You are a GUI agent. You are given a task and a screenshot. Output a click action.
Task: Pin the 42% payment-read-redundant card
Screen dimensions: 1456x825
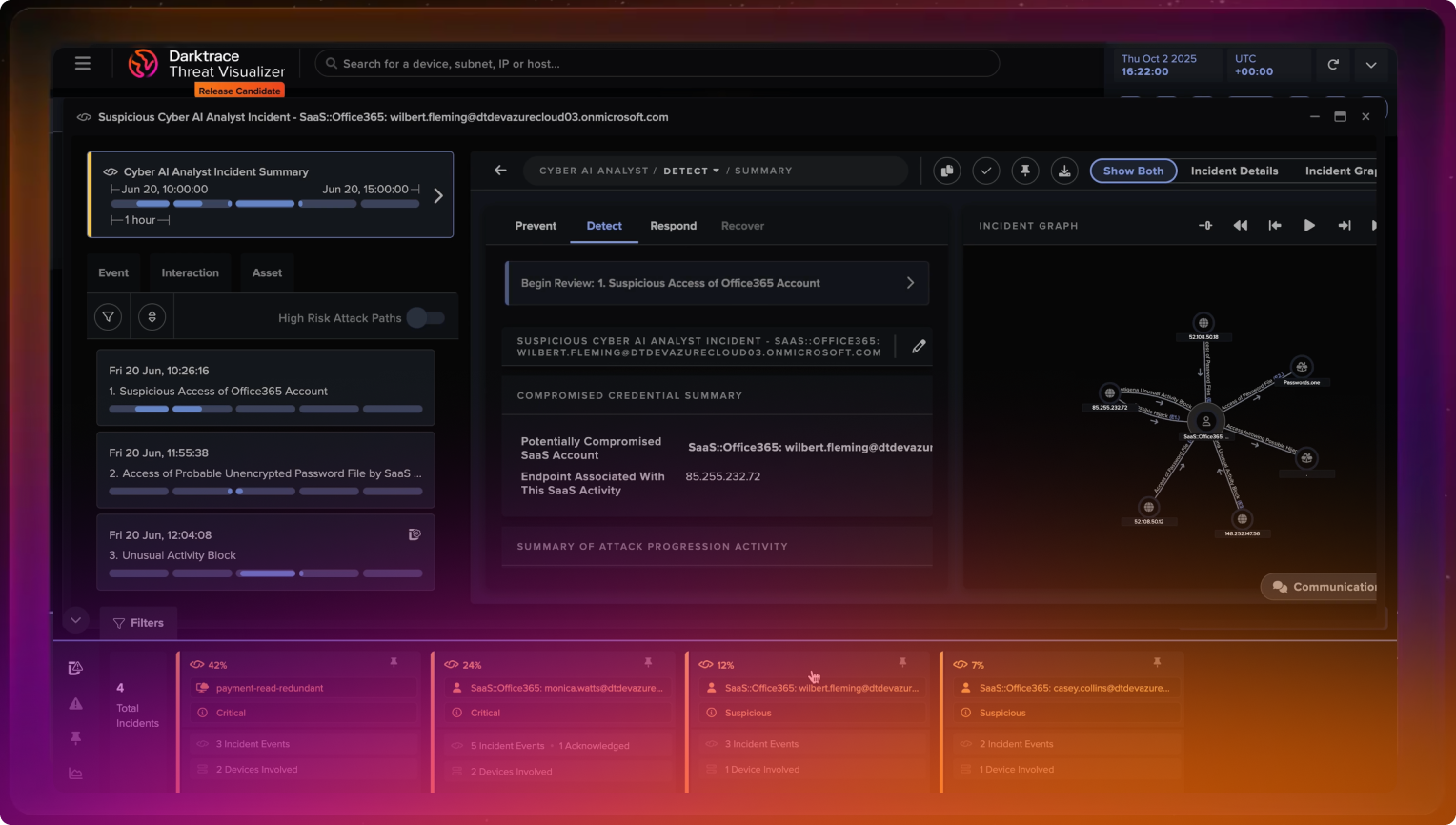(394, 662)
